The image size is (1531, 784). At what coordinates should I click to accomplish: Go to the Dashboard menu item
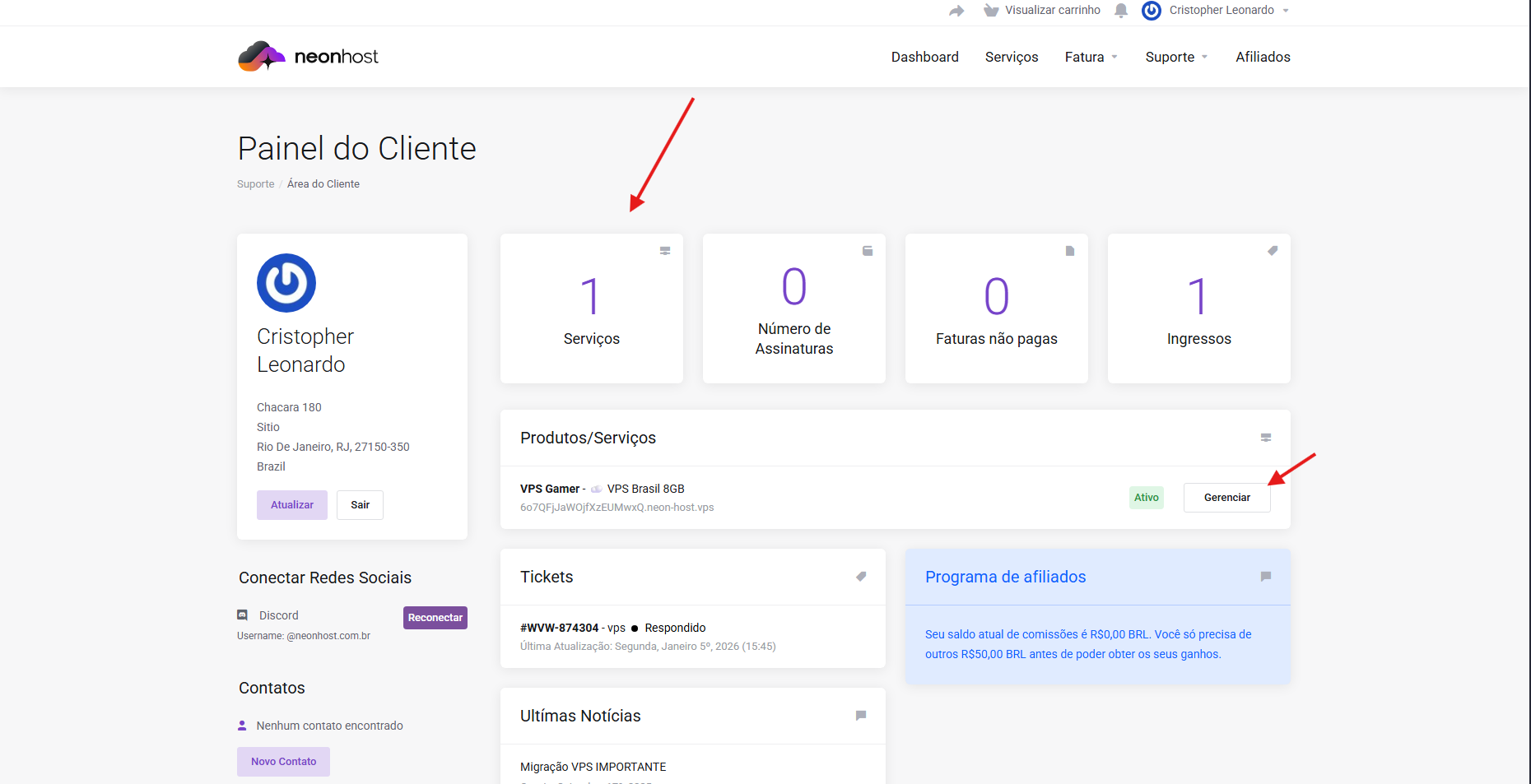coord(924,57)
